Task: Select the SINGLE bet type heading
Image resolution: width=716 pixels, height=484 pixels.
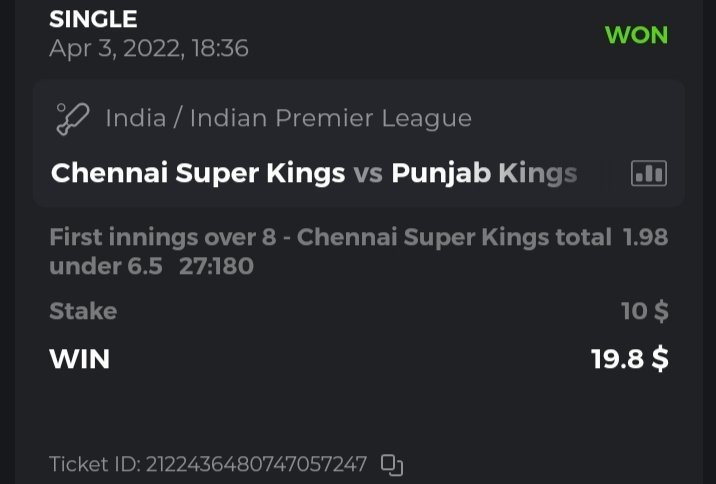Action: (93, 19)
